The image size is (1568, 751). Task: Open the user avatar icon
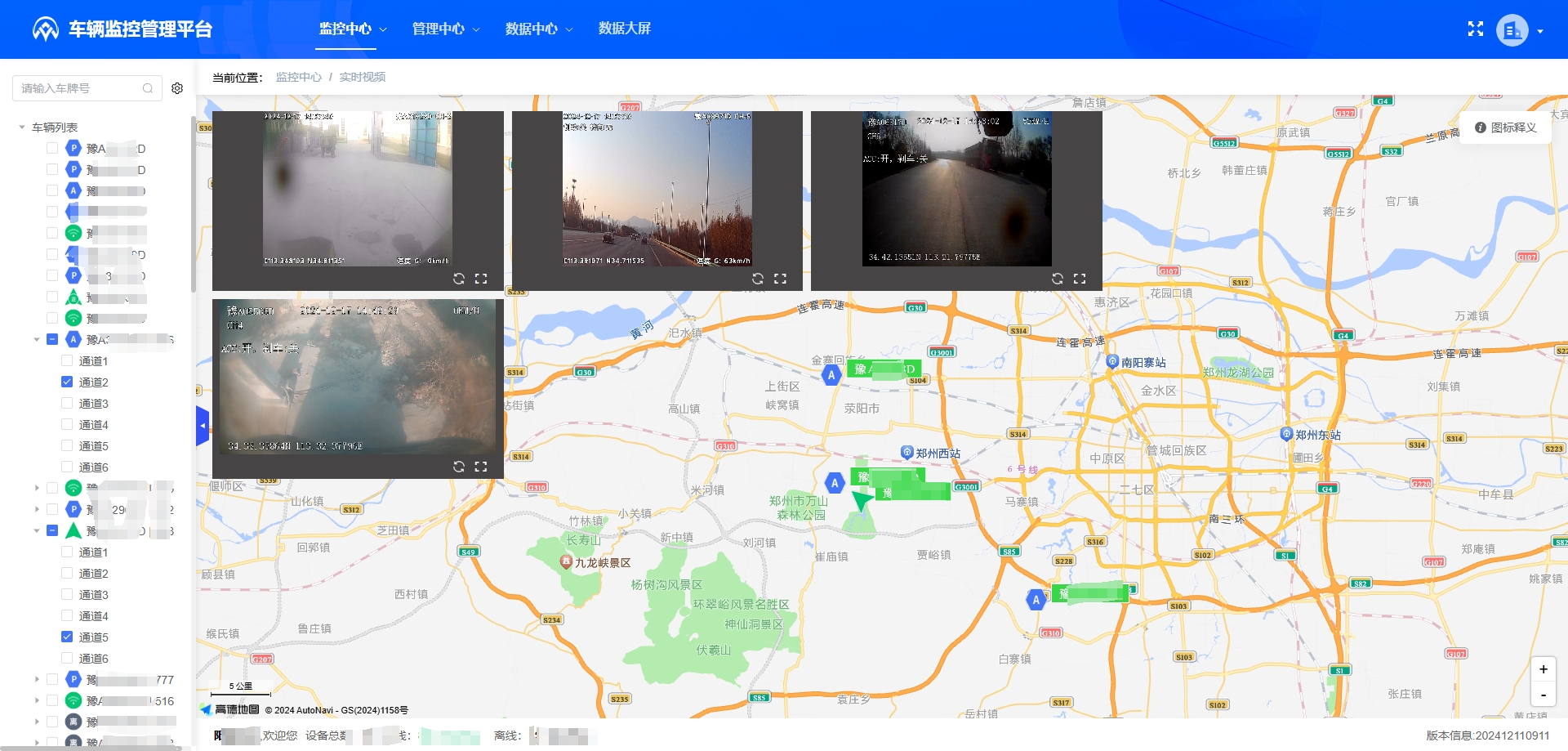[x=1512, y=30]
